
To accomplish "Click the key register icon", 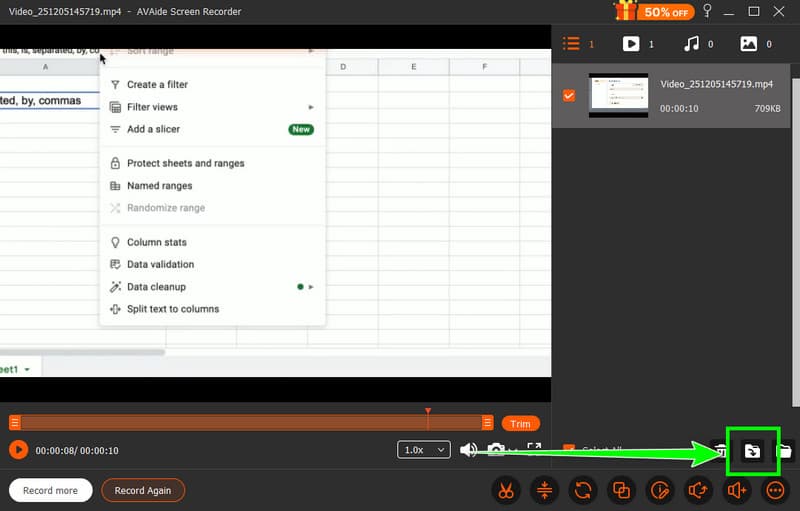I will point(708,11).
